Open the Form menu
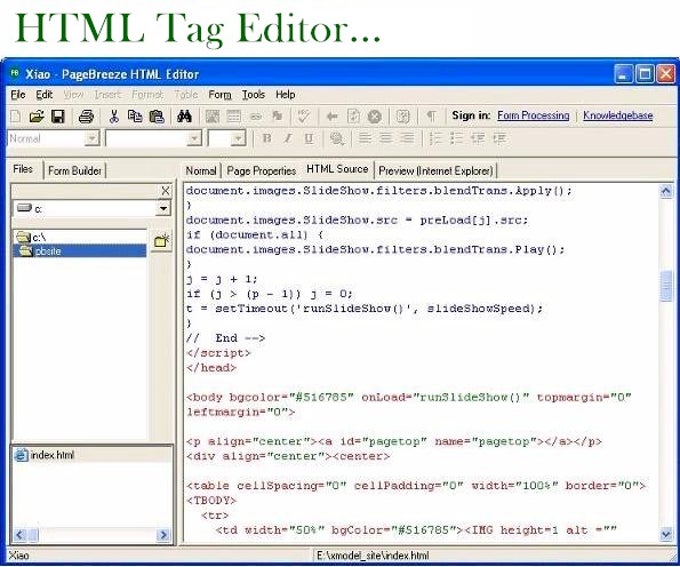680x567 pixels. pos(219,94)
